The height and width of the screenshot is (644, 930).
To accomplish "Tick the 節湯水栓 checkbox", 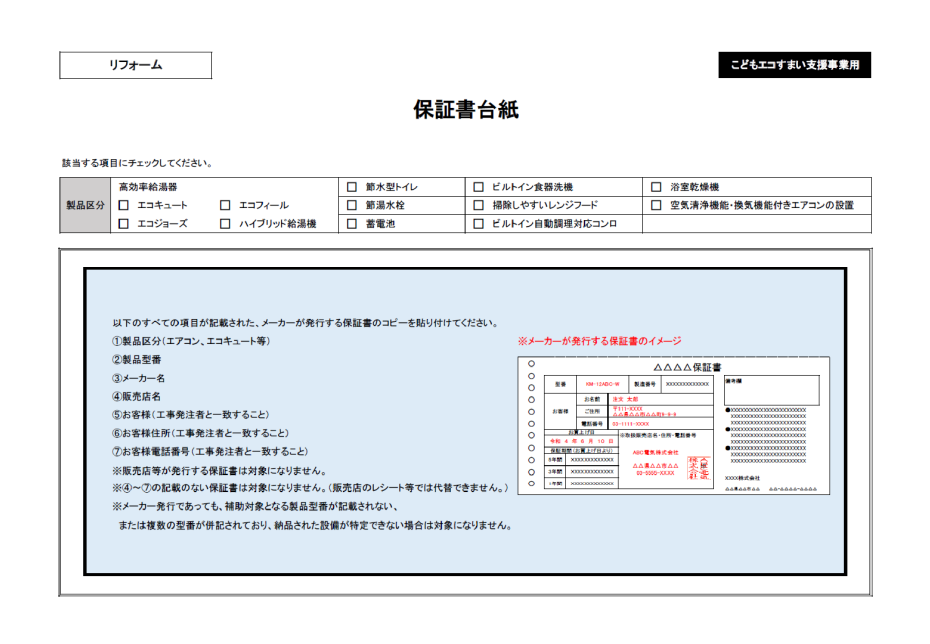I will [352, 205].
